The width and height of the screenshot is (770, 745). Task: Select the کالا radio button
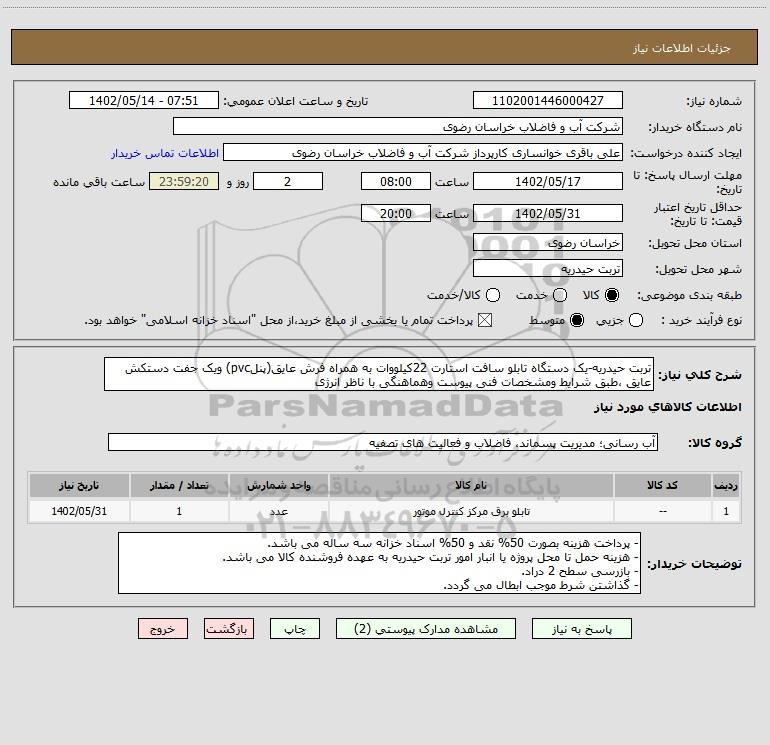tap(612, 295)
